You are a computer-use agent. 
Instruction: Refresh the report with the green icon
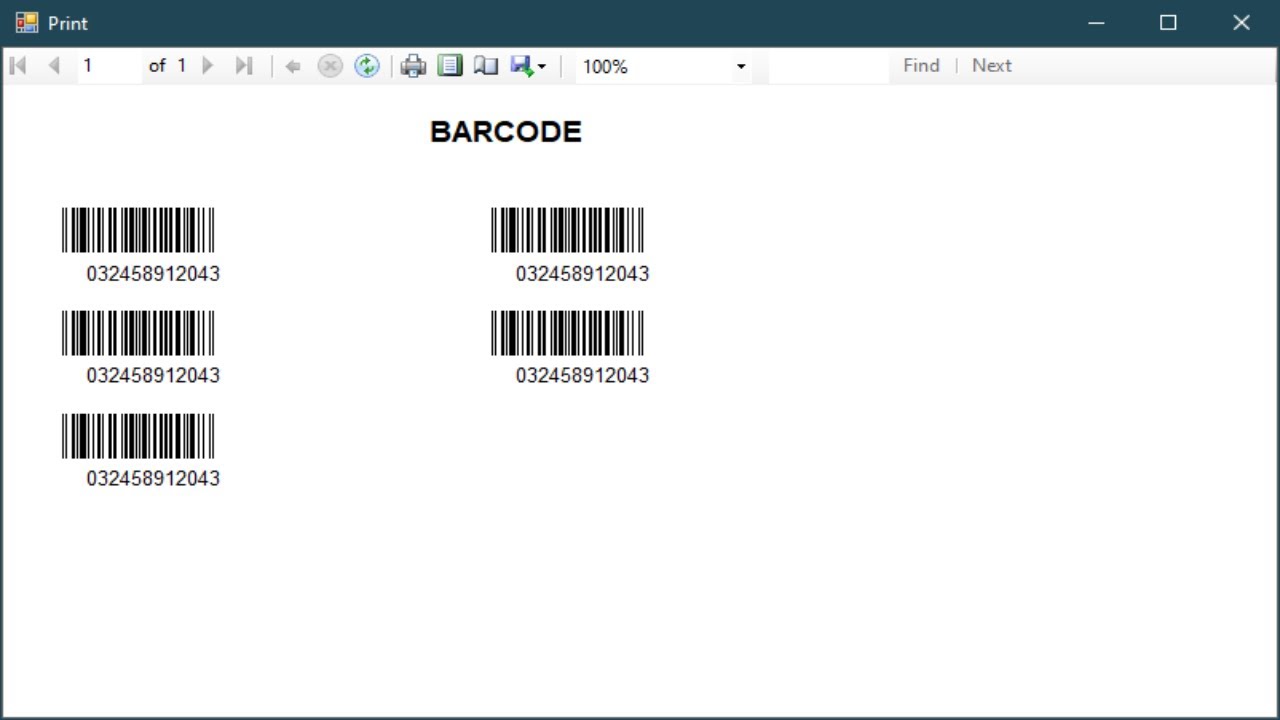click(367, 66)
